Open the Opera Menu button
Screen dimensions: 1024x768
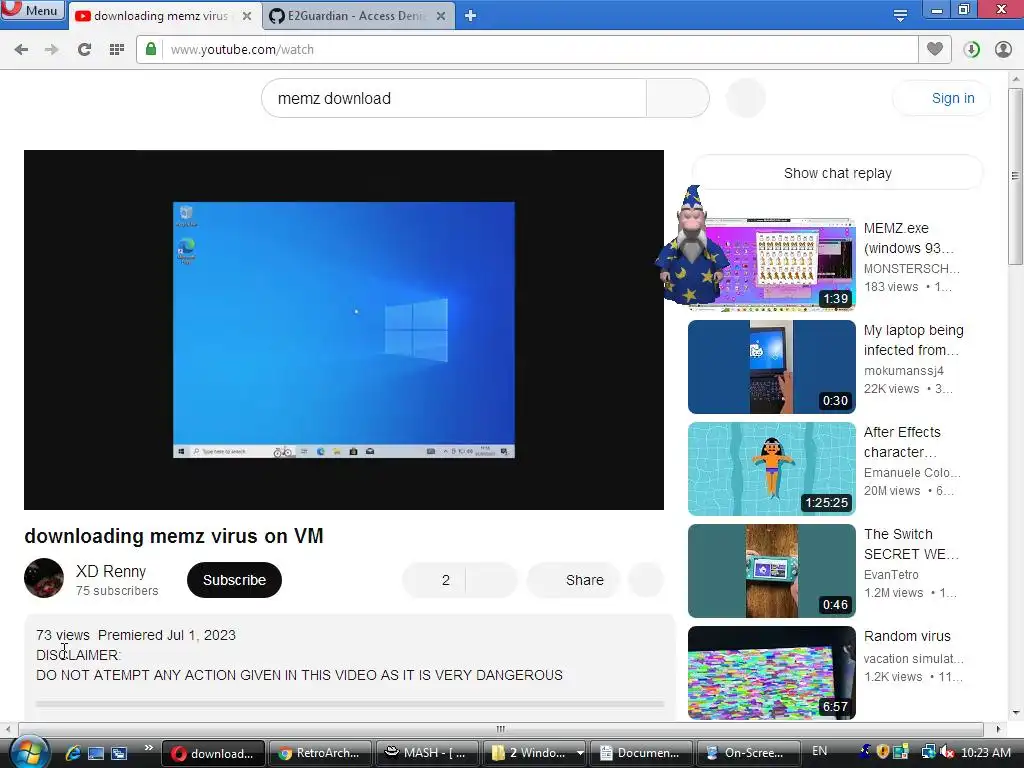coord(33,10)
